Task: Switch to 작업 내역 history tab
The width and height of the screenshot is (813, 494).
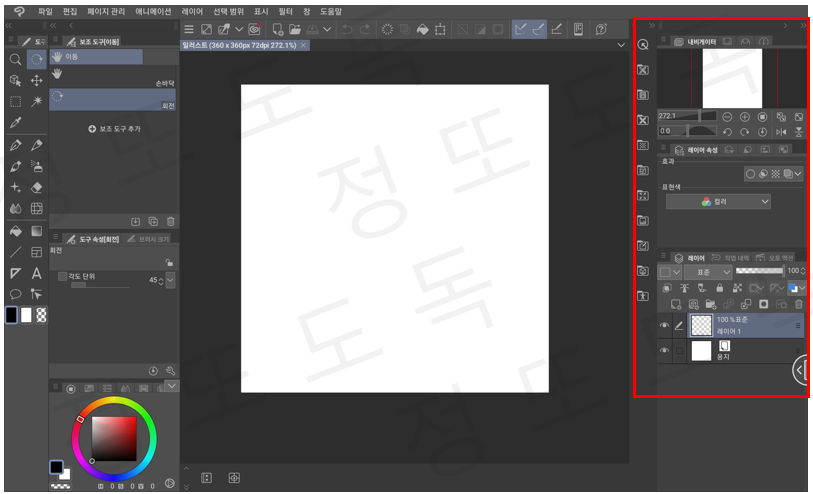Action: pos(730,258)
